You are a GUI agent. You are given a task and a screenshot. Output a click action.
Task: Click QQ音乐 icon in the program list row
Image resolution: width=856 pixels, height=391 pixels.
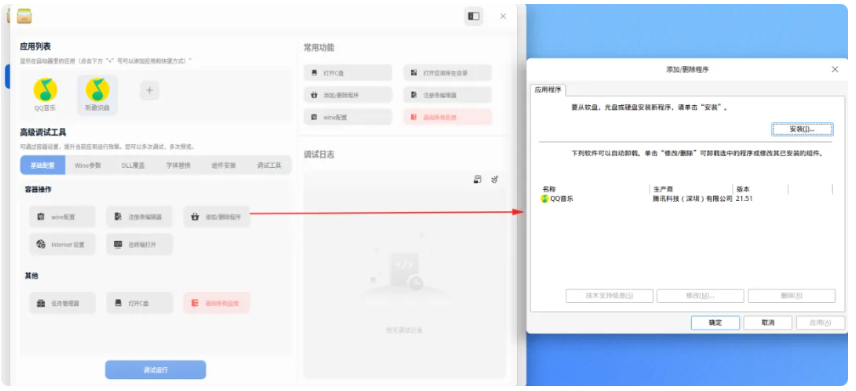tap(544, 199)
